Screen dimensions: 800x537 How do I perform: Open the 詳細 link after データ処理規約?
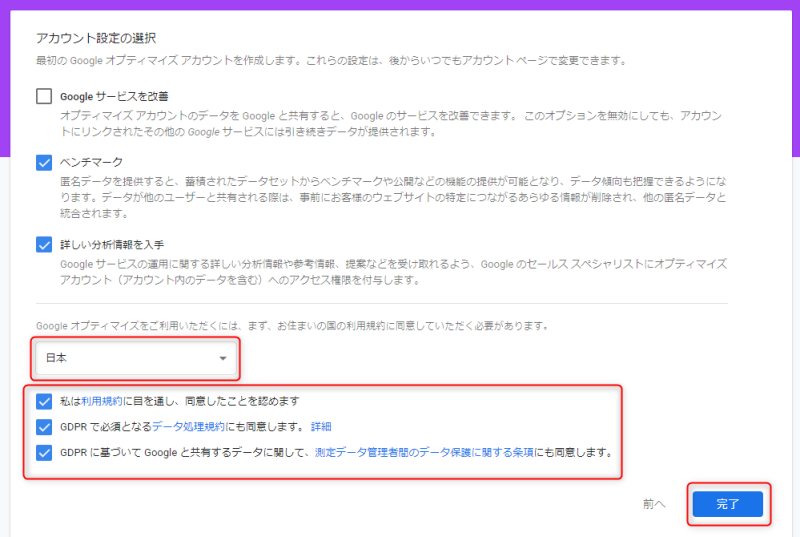[x=321, y=427]
